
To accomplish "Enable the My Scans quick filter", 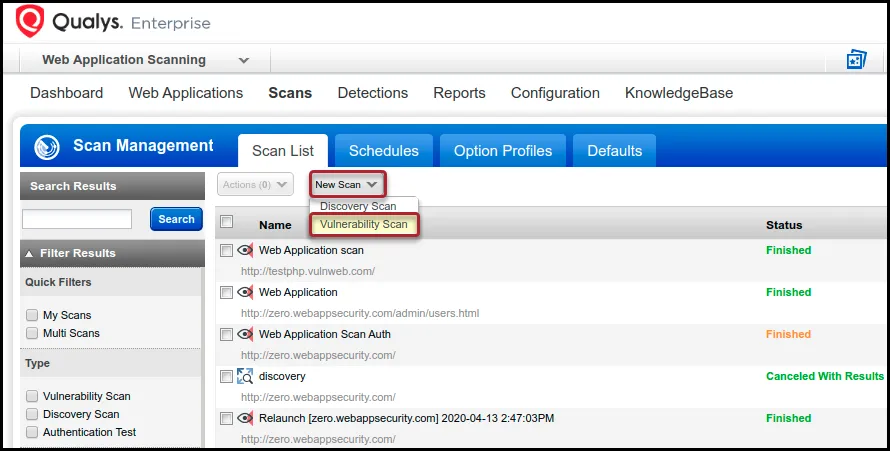I will [x=32, y=315].
